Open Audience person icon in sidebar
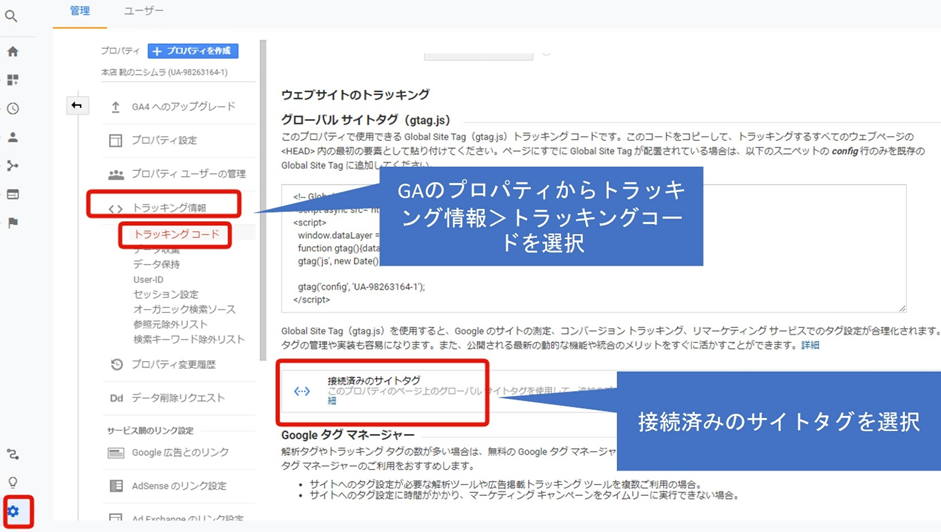The image size is (941, 532). point(13,137)
